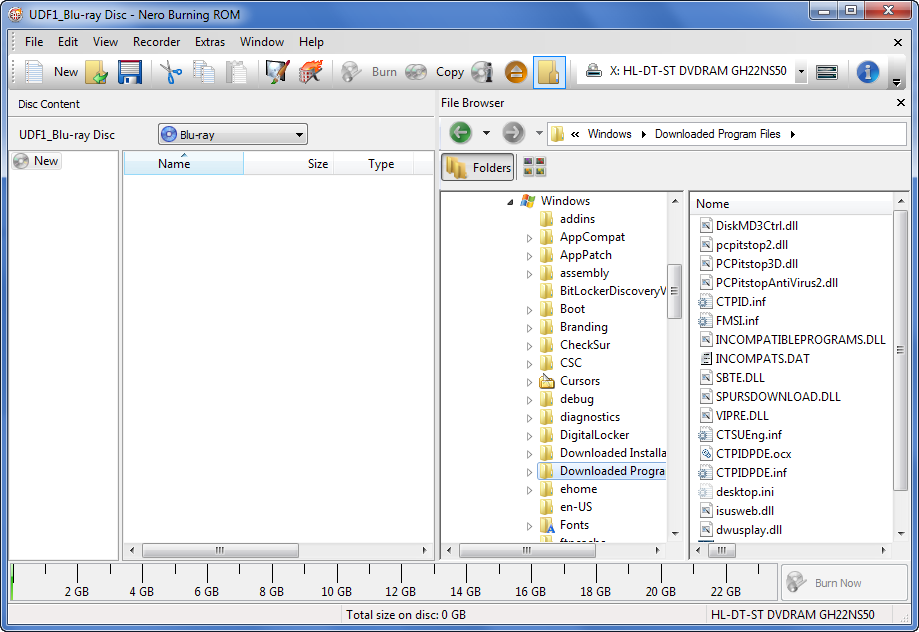
Task: Expand the Boot folder in the tree
Action: click(x=530, y=308)
